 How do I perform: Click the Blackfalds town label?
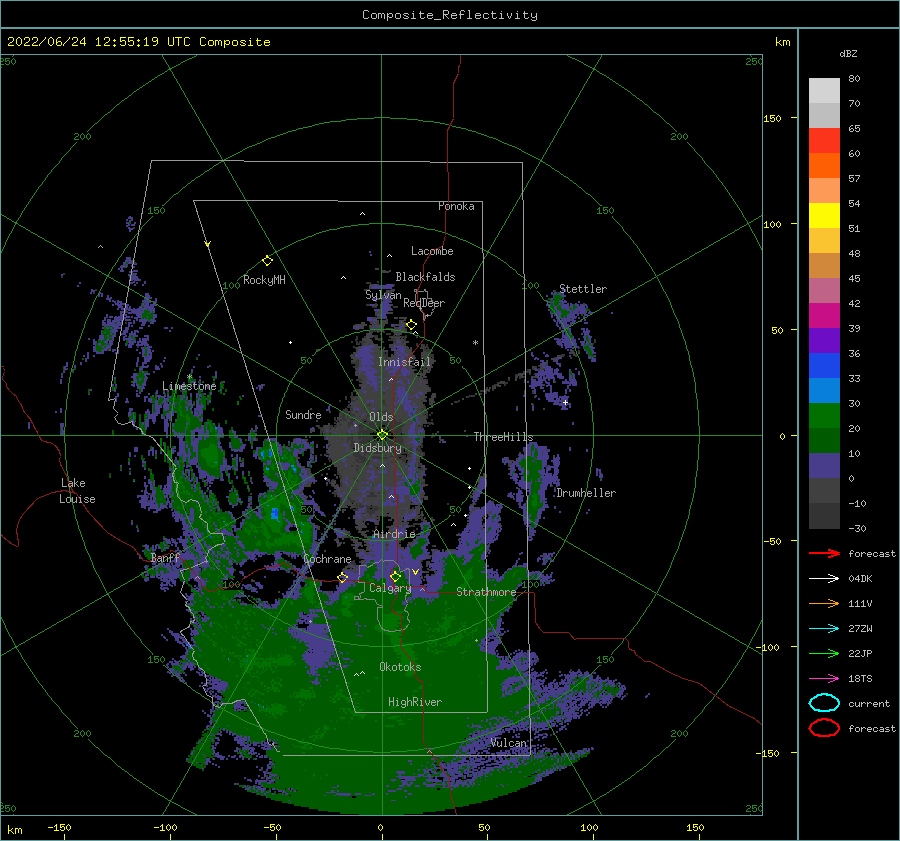coord(425,277)
